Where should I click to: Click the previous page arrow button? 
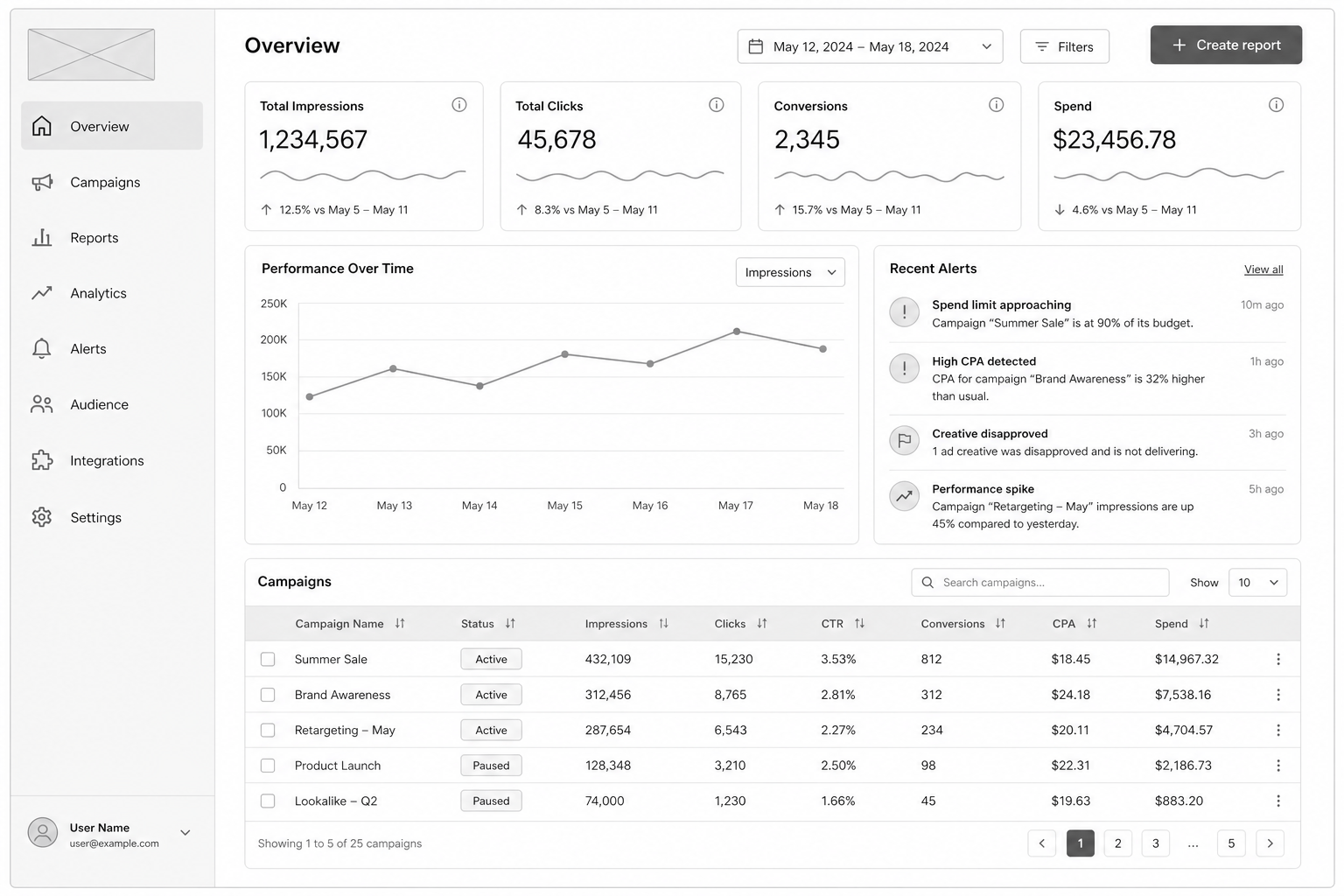coord(1041,843)
